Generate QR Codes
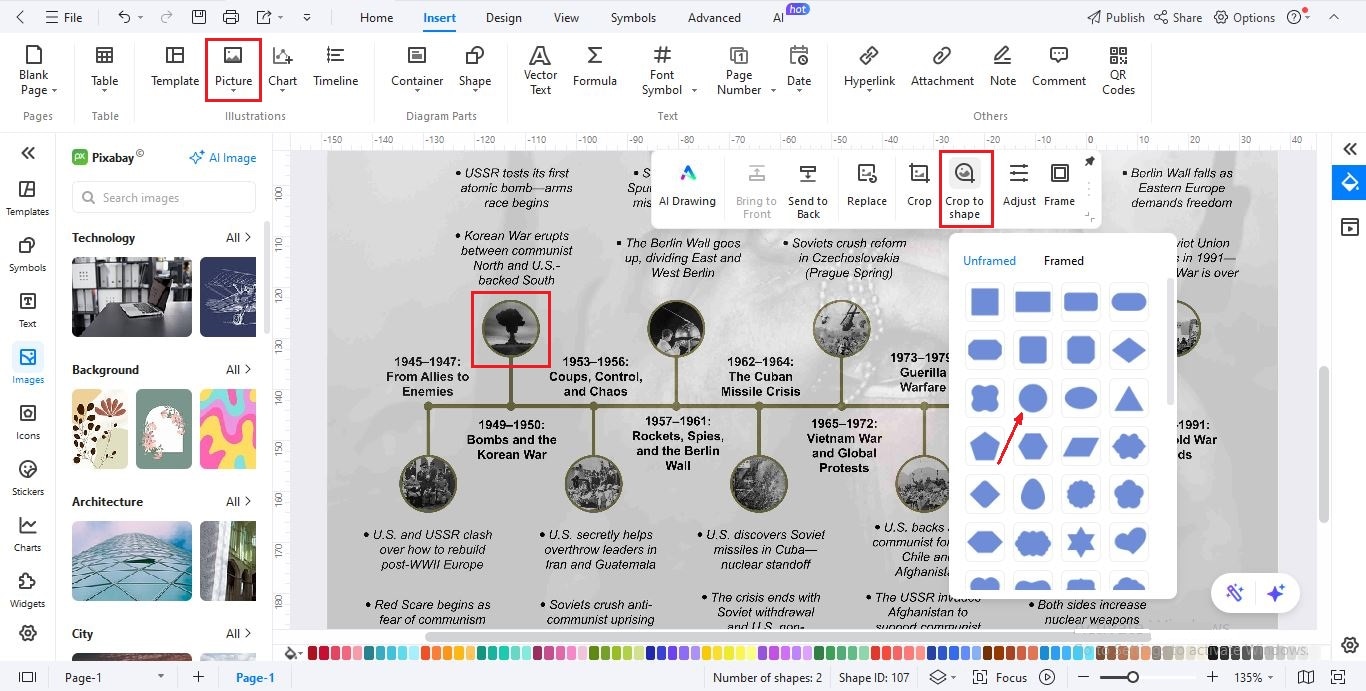Screen dimensions: 1366x691 coord(1118,70)
